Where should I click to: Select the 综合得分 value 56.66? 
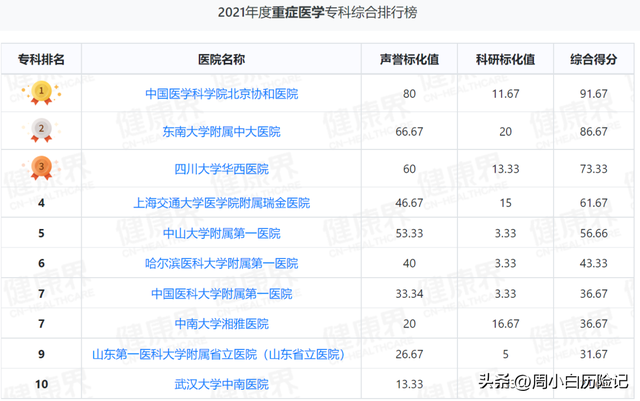pos(593,233)
